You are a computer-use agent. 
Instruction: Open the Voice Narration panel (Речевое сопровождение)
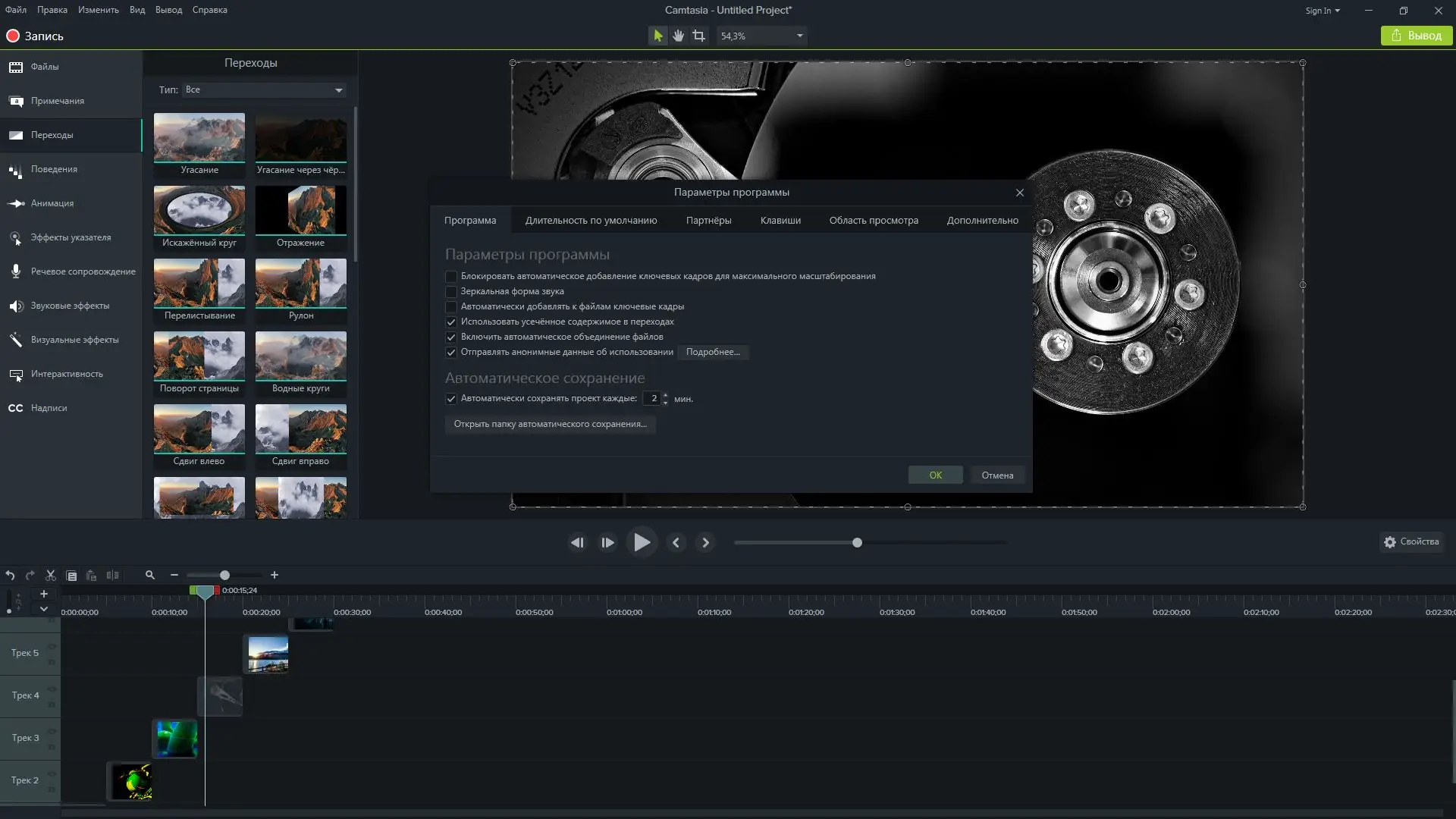[83, 271]
